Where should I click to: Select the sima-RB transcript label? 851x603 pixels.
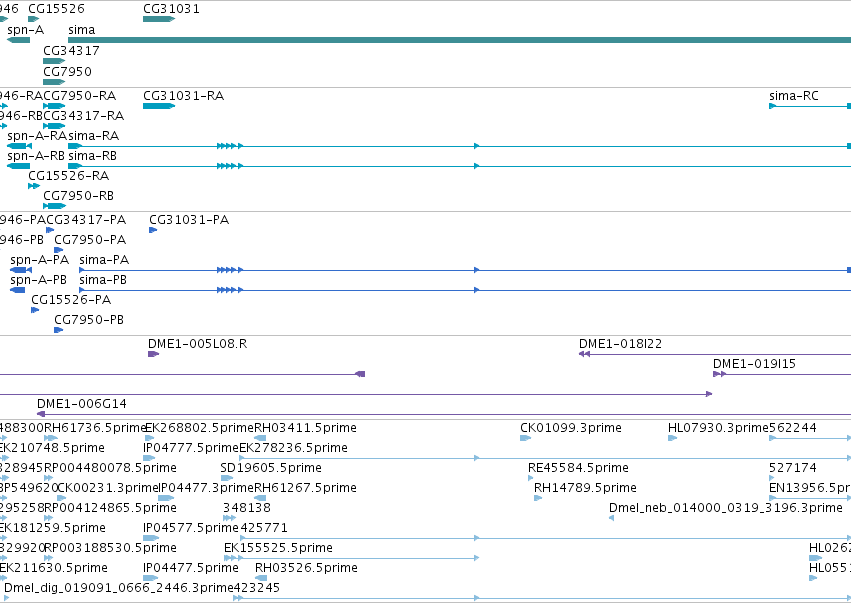click(x=92, y=156)
